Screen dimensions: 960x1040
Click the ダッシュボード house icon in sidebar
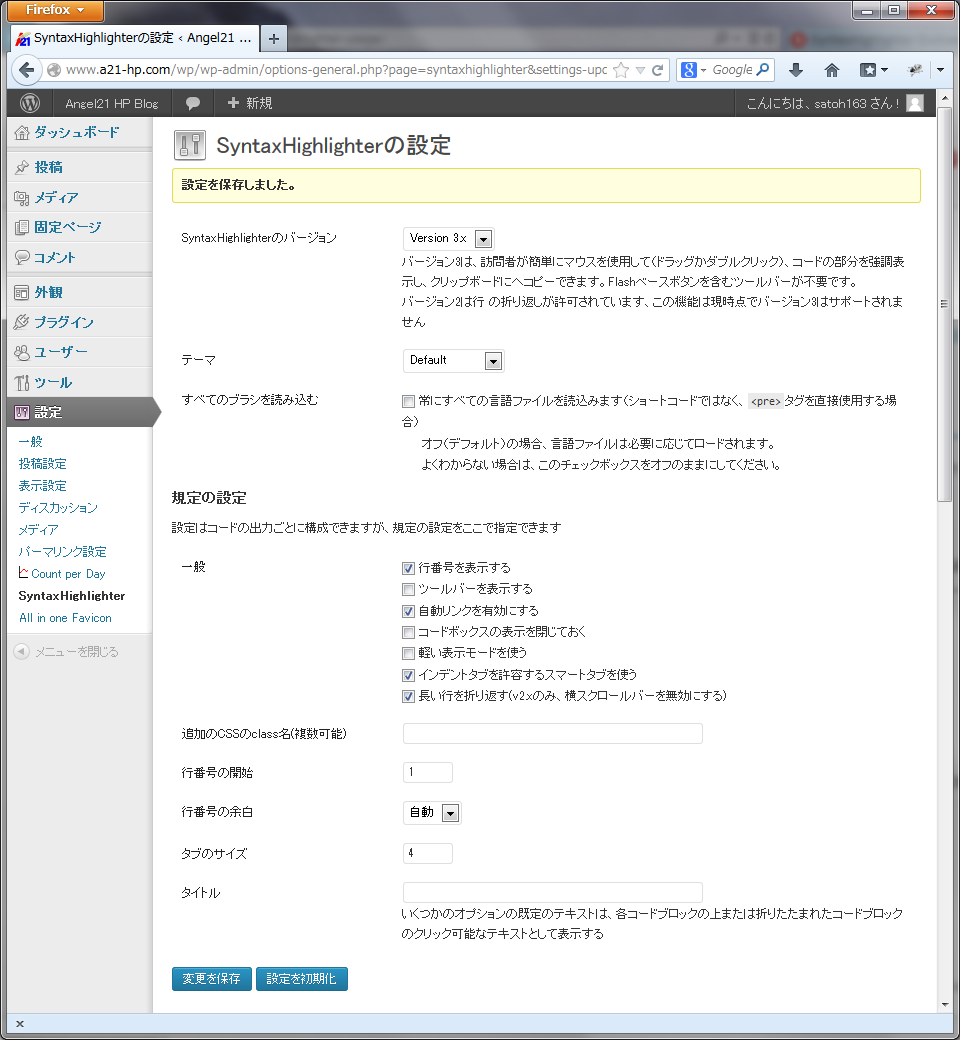click(x=22, y=133)
